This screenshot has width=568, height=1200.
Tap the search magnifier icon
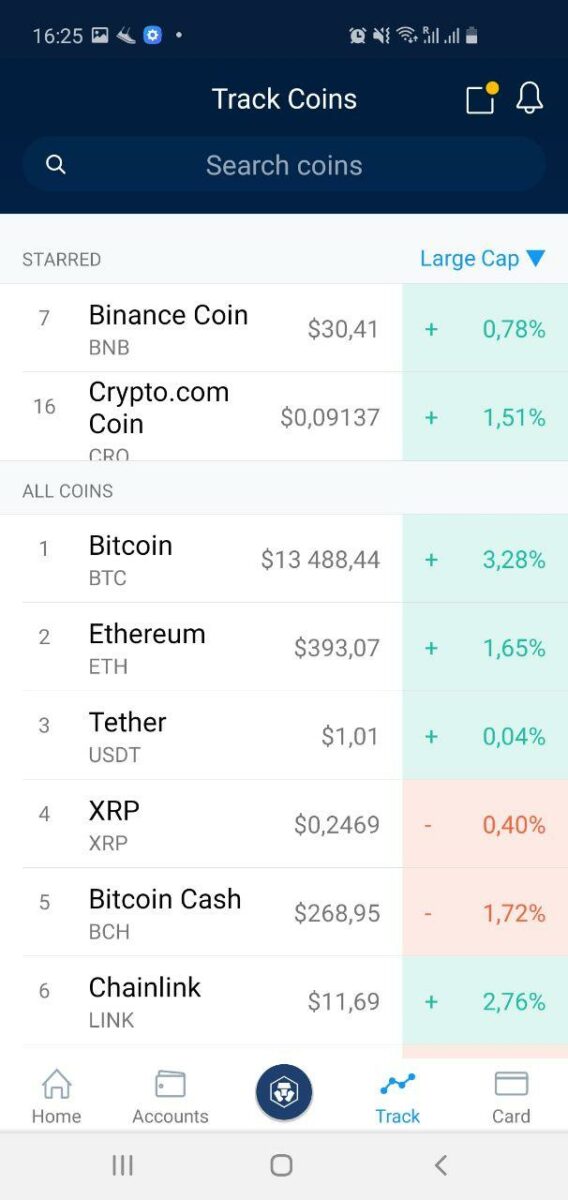(56, 164)
